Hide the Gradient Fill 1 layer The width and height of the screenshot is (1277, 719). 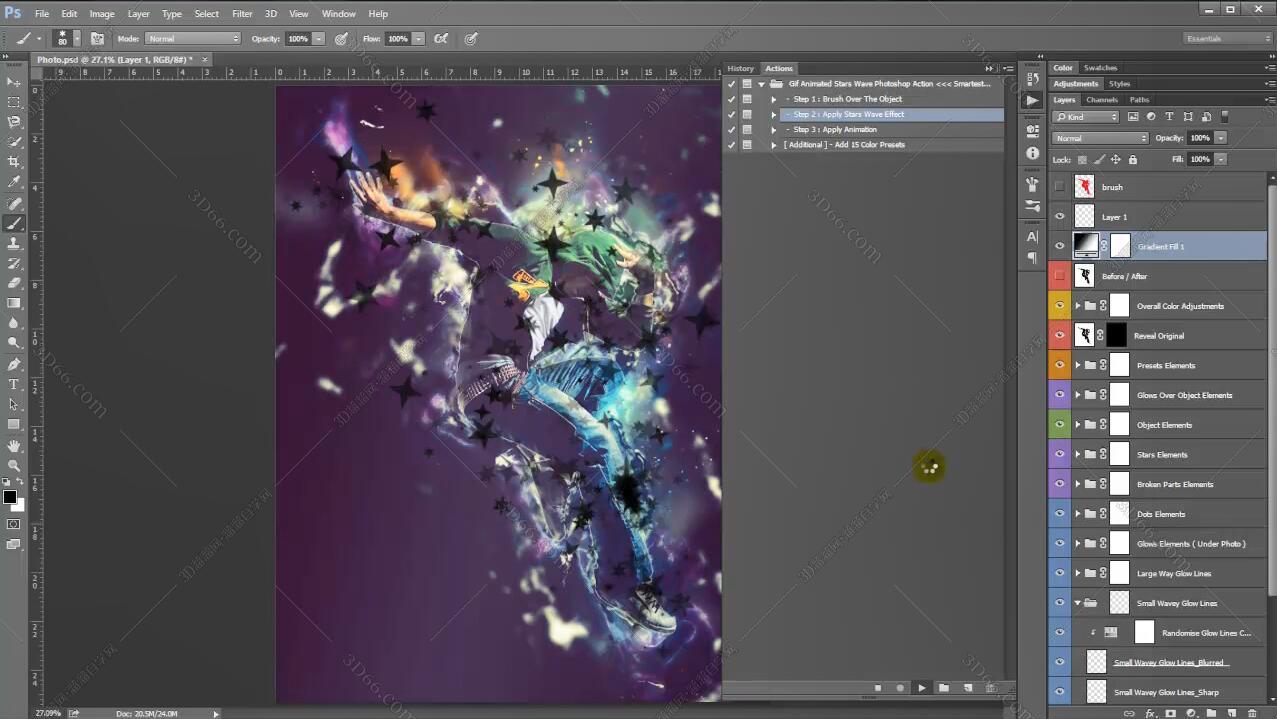coord(1059,246)
